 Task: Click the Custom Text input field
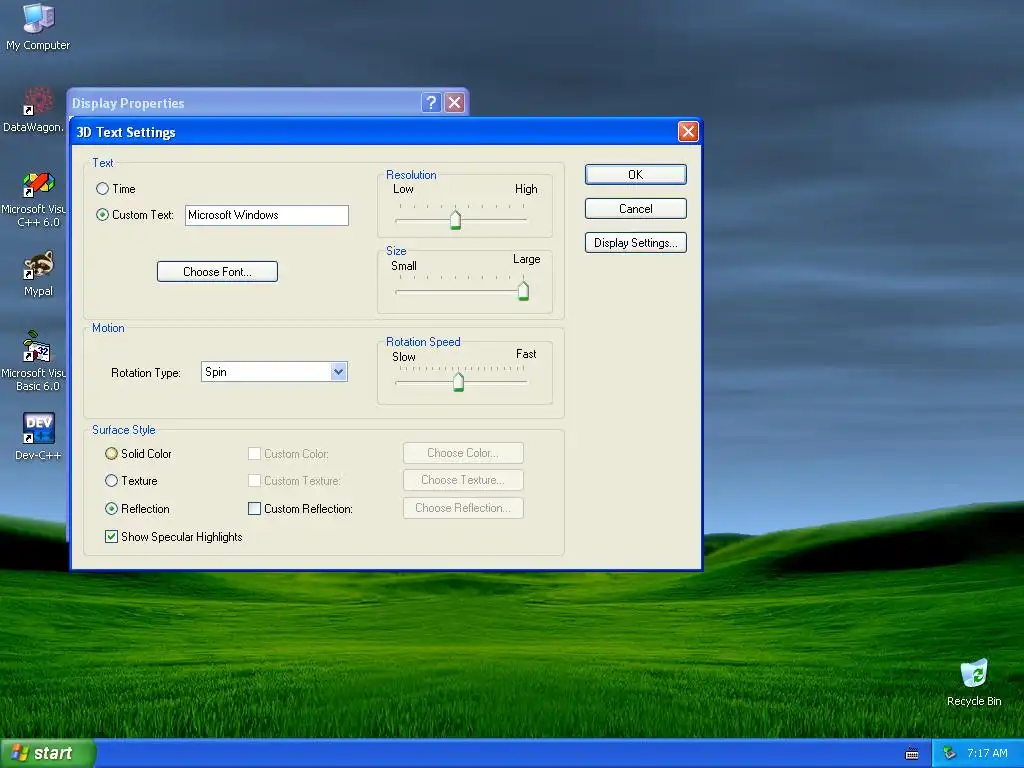point(266,215)
